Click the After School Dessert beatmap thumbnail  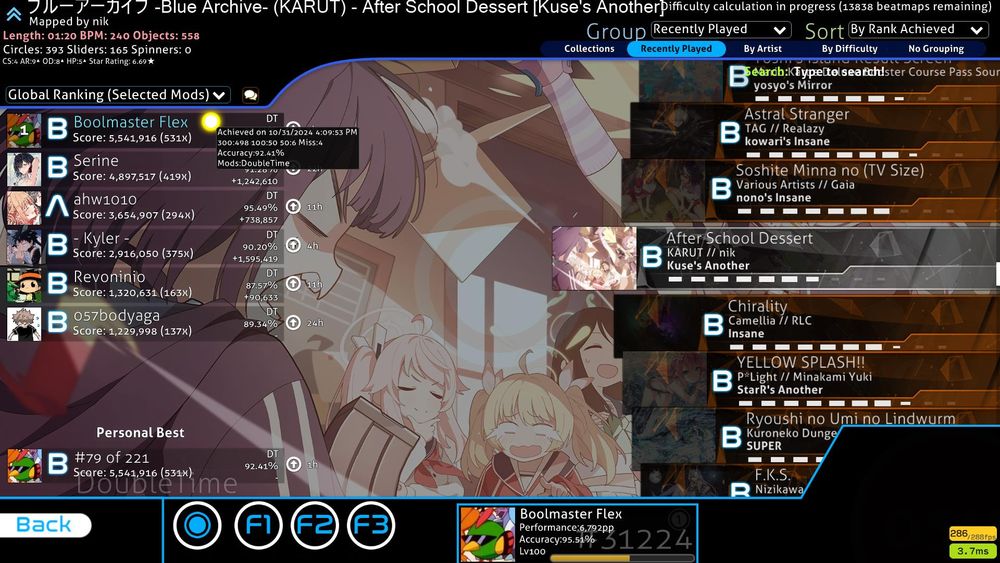tap(594, 258)
